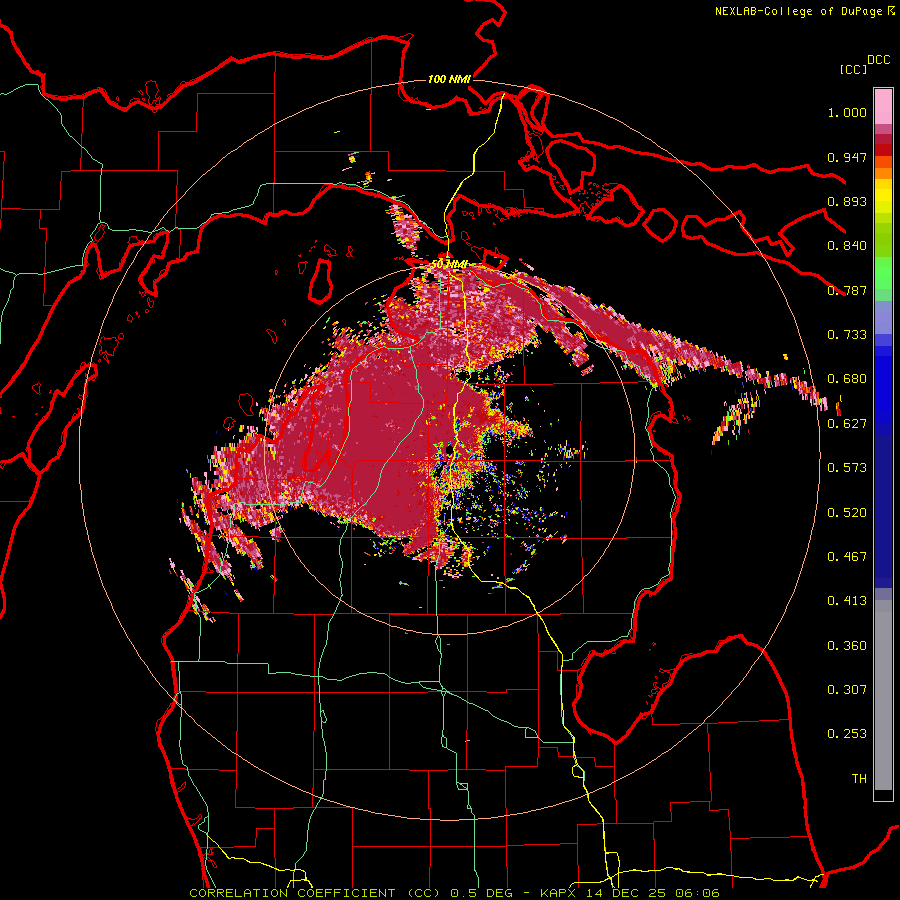Click the 0.787 legend value
The width and height of the screenshot is (900, 900).
click(x=847, y=290)
